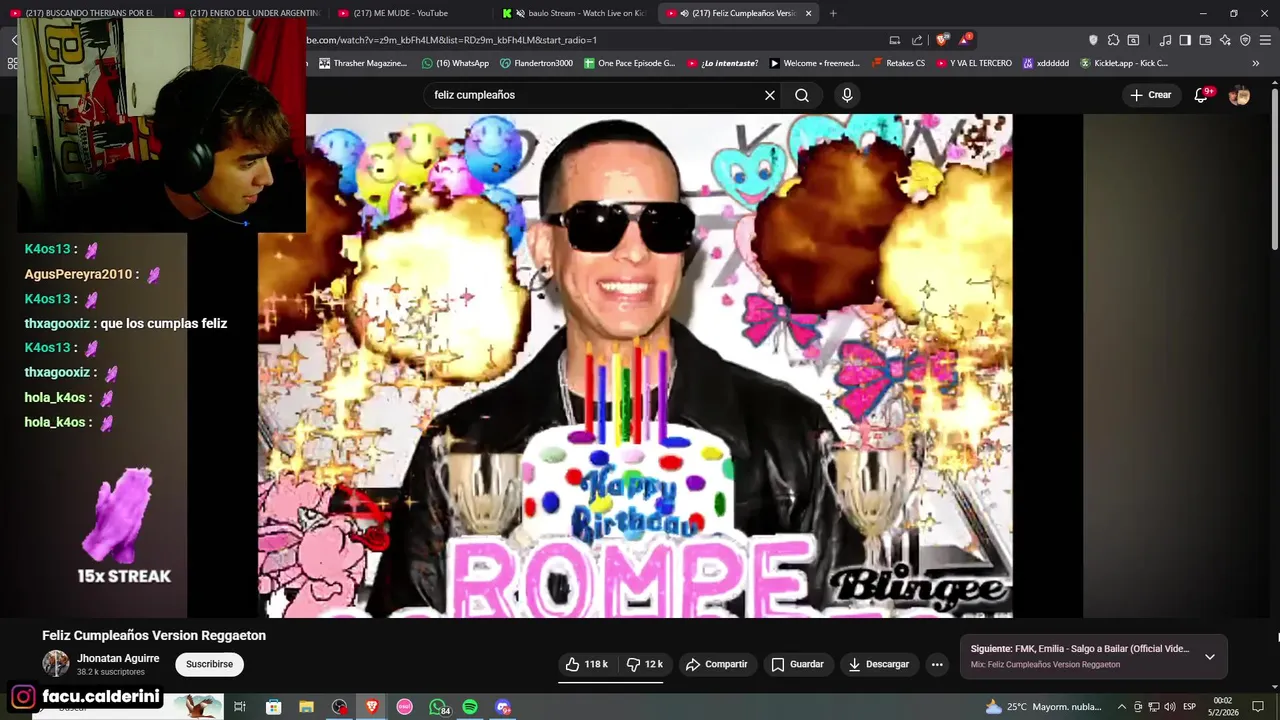This screenshot has width=1280, height=720.
Task: Open the music note media control icon
Action: coord(1165,40)
